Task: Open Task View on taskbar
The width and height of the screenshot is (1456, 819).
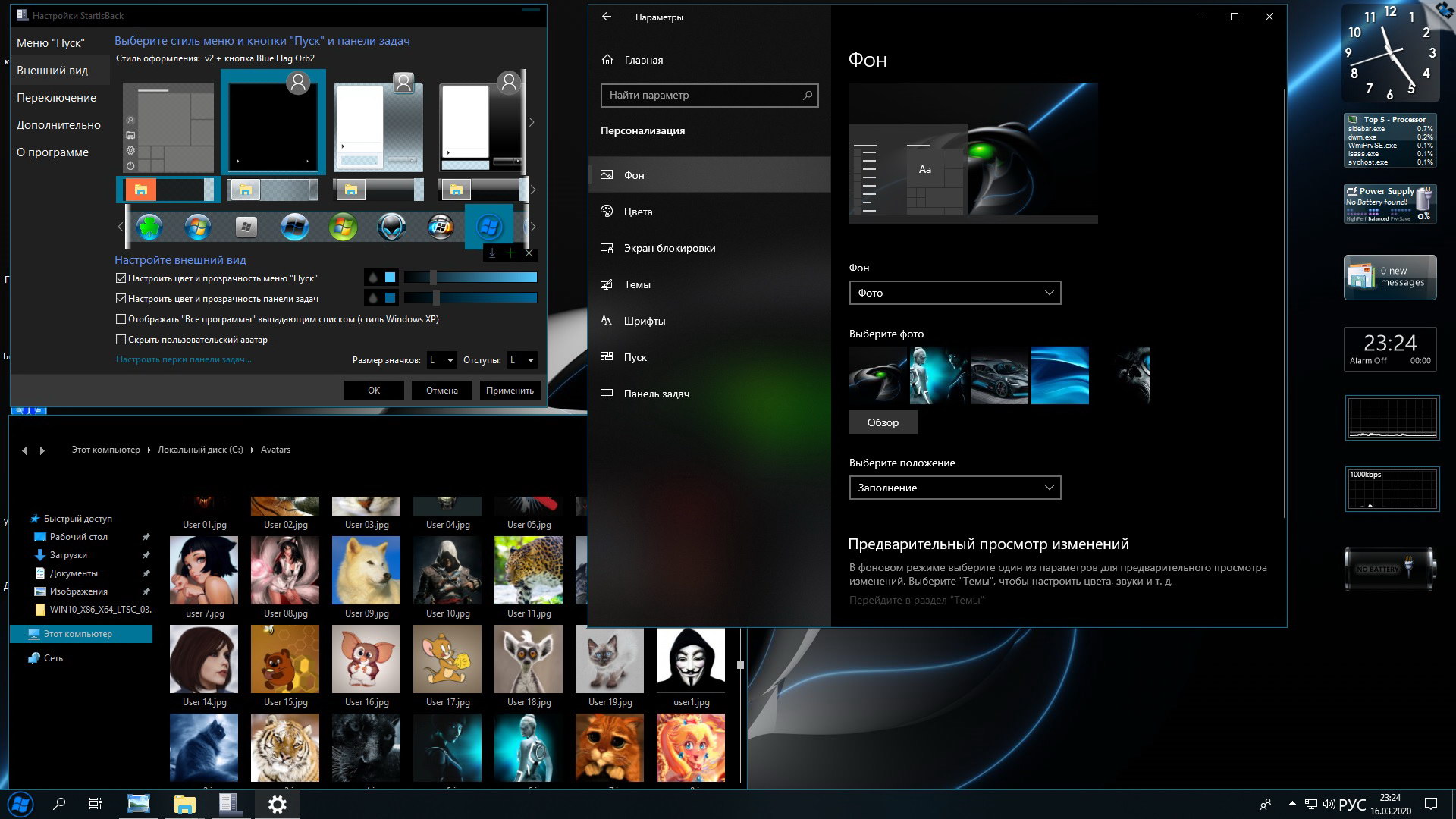Action: coord(96,805)
